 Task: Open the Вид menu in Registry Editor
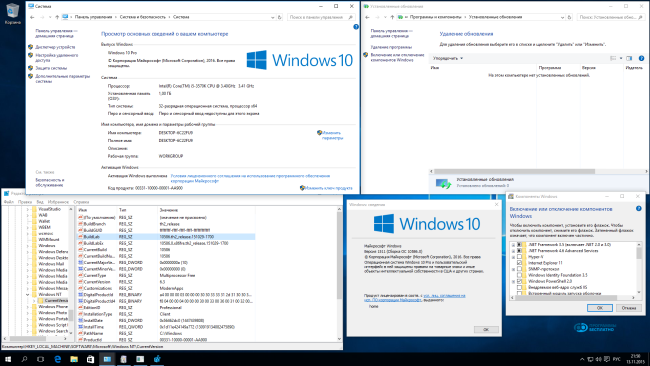click(x=40, y=202)
